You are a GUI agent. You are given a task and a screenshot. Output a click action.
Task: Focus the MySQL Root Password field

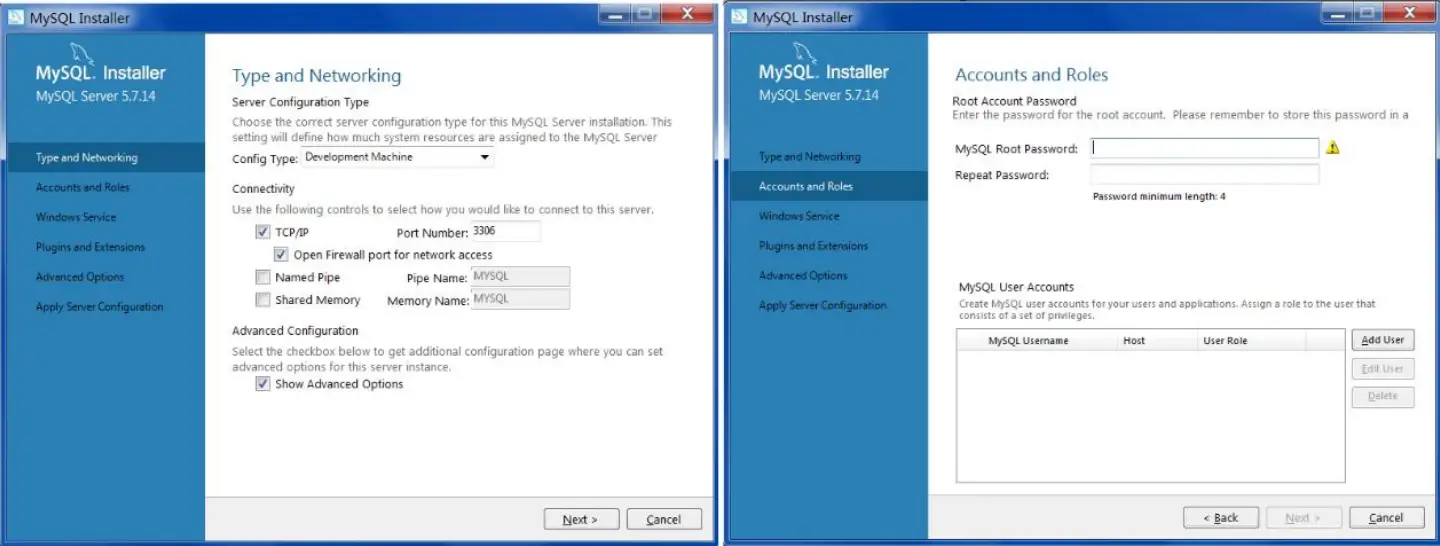(x=1205, y=148)
